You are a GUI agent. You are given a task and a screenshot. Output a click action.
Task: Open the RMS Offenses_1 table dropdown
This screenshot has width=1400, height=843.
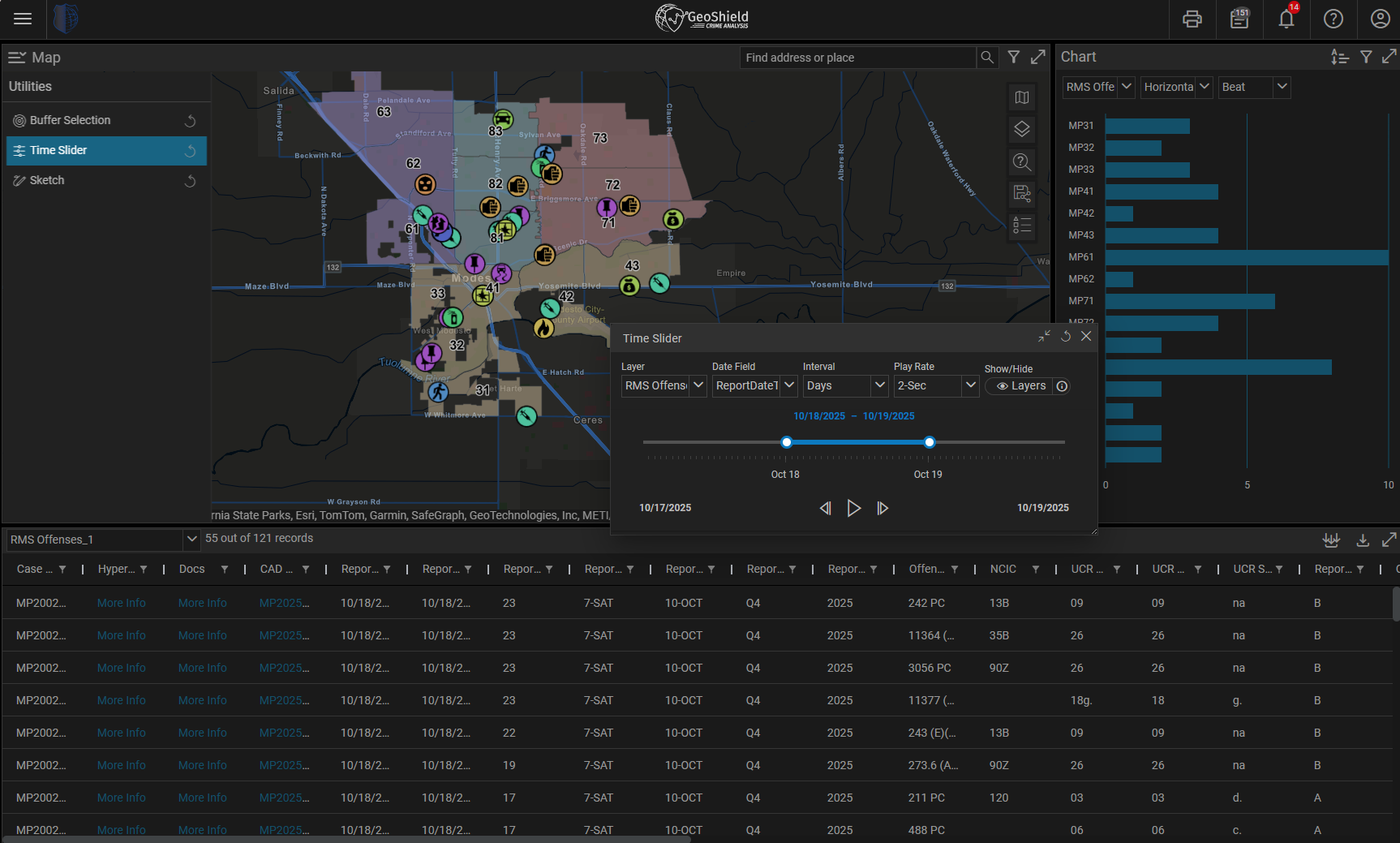191,539
